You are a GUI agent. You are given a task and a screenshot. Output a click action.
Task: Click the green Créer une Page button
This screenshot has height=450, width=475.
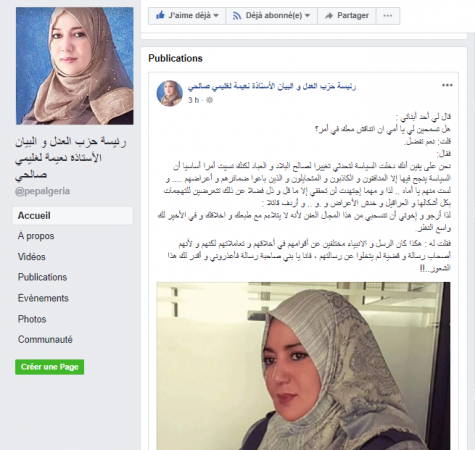point(49,367)
